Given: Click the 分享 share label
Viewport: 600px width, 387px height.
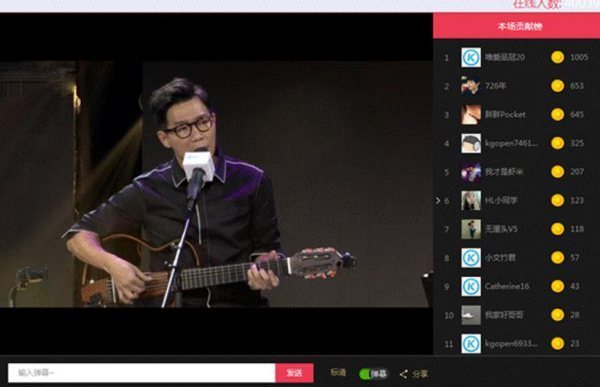Looking at the screenshot, I should point(420,374).
